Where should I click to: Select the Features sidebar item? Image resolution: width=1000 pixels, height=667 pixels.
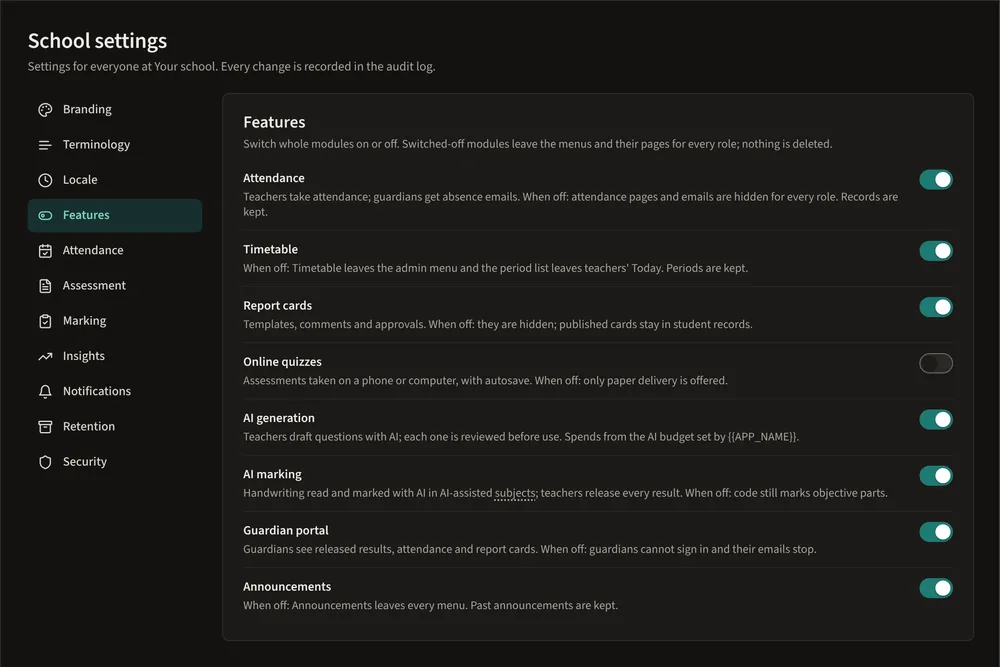click(x=115, y=216)
